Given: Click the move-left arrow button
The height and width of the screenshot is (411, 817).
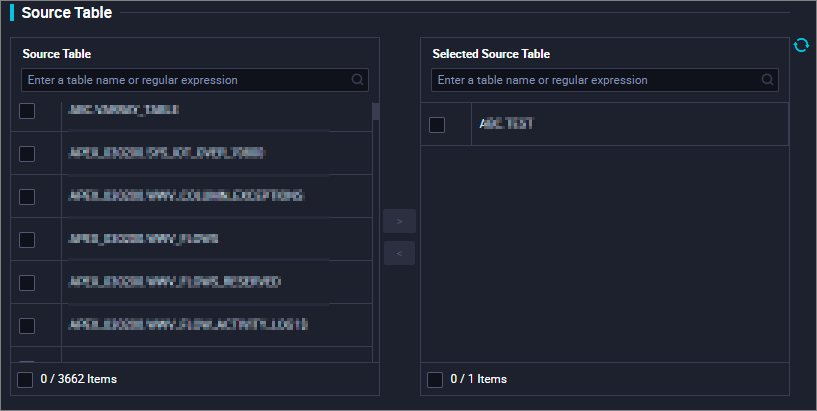Looking at the screenshot, I should point(400,253).
